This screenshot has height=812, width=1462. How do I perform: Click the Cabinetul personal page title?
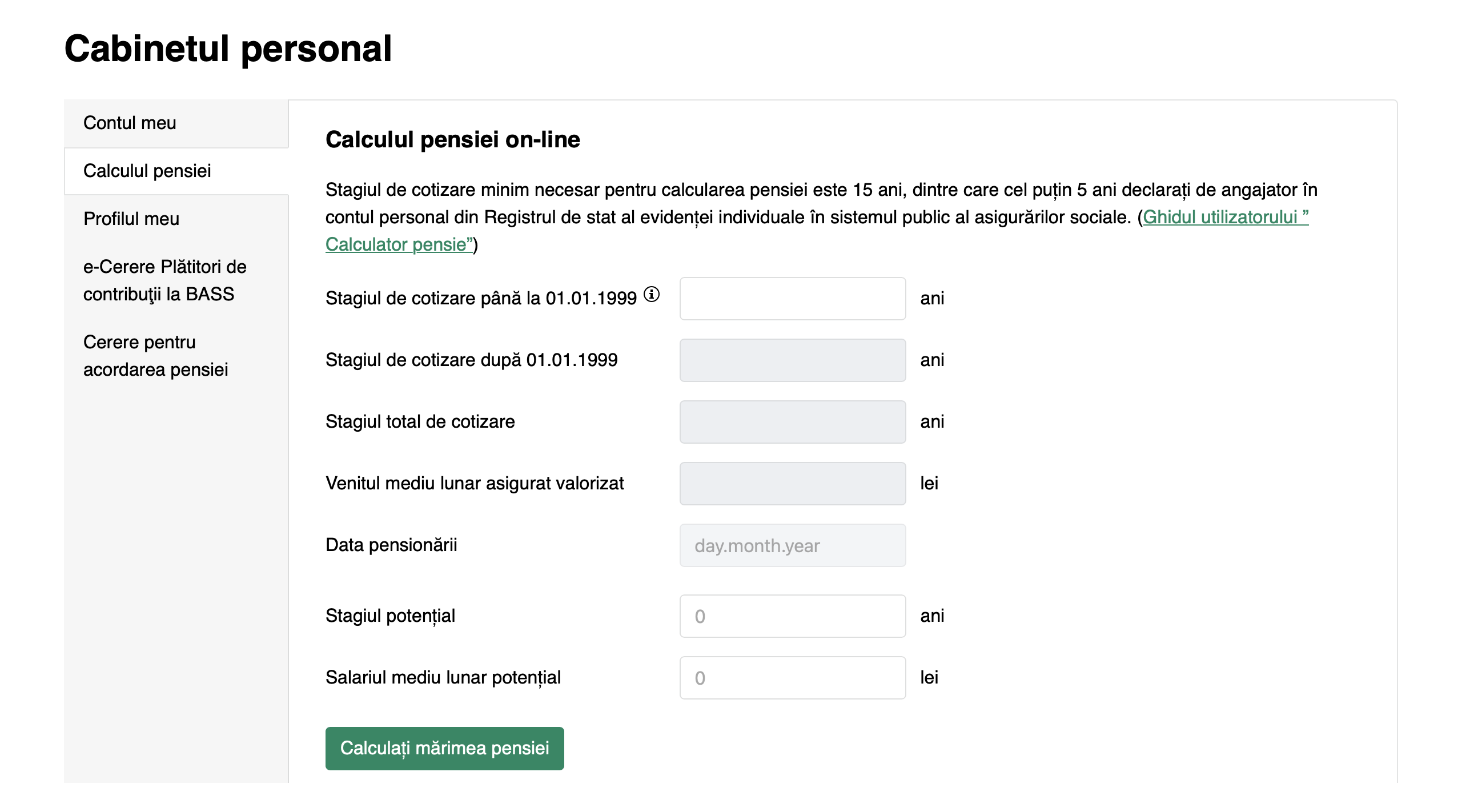click(228, 49)
